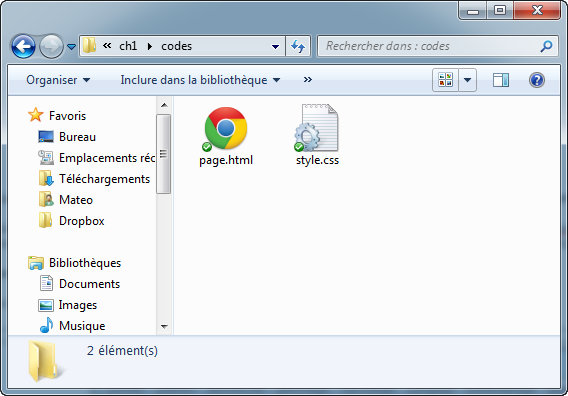Click the change view icon button
Image resolution: width=568 pixels, height=396 pixels.
[445, 80]
